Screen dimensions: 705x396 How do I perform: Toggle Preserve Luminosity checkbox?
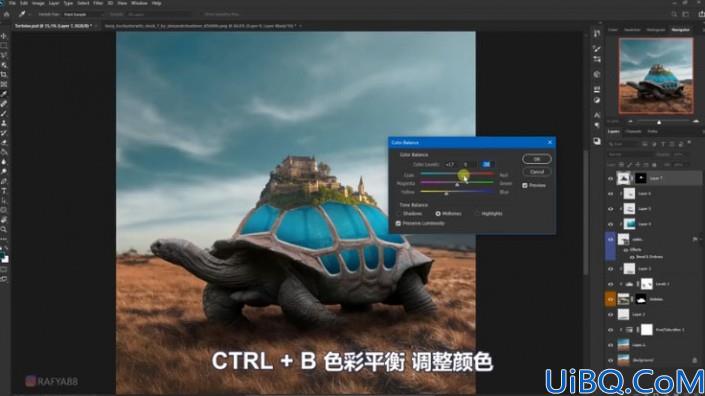tap(398, 223)
